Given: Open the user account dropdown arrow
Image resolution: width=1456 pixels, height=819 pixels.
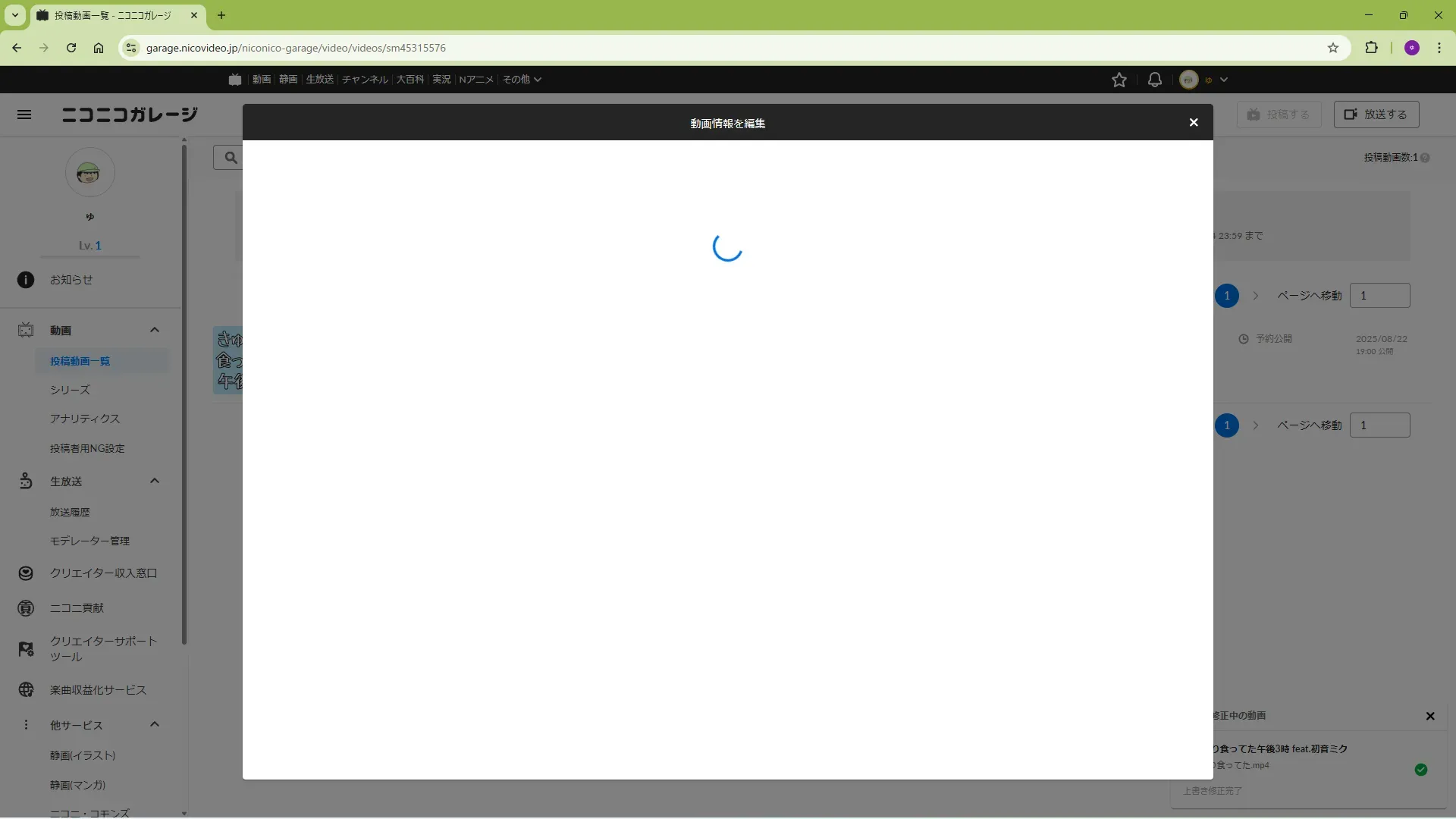Looking at the screenshot, I should click(x=1223, y=80).
